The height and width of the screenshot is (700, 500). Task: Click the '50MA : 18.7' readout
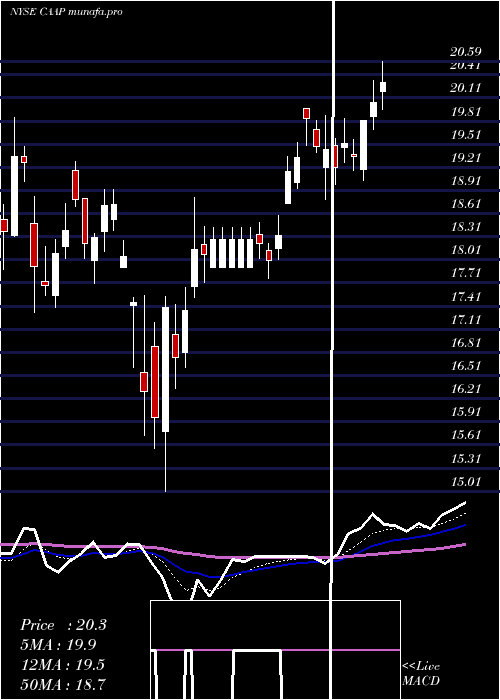[x=63, y=684]
